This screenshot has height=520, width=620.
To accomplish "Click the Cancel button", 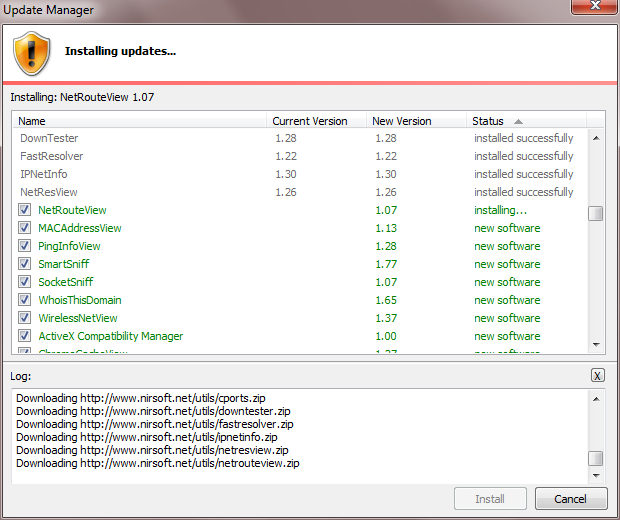I will (571, 499).
